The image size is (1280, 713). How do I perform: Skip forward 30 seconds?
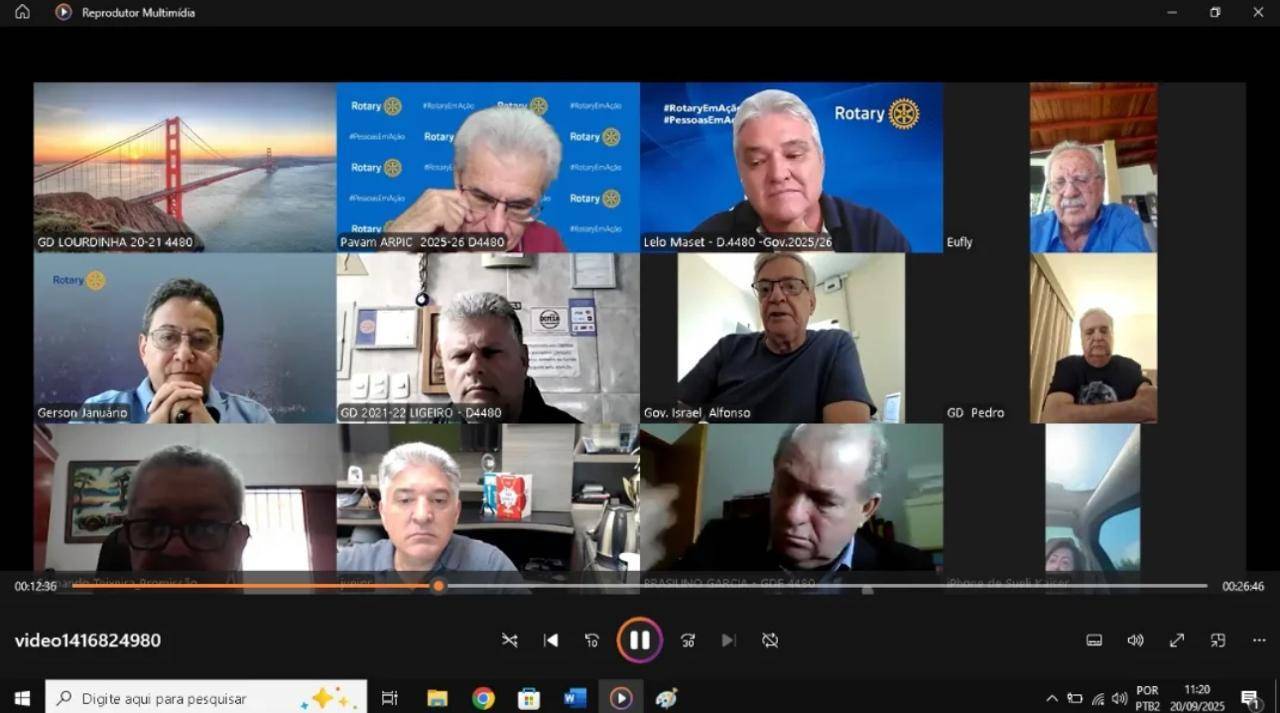click(x=688, y=640)
